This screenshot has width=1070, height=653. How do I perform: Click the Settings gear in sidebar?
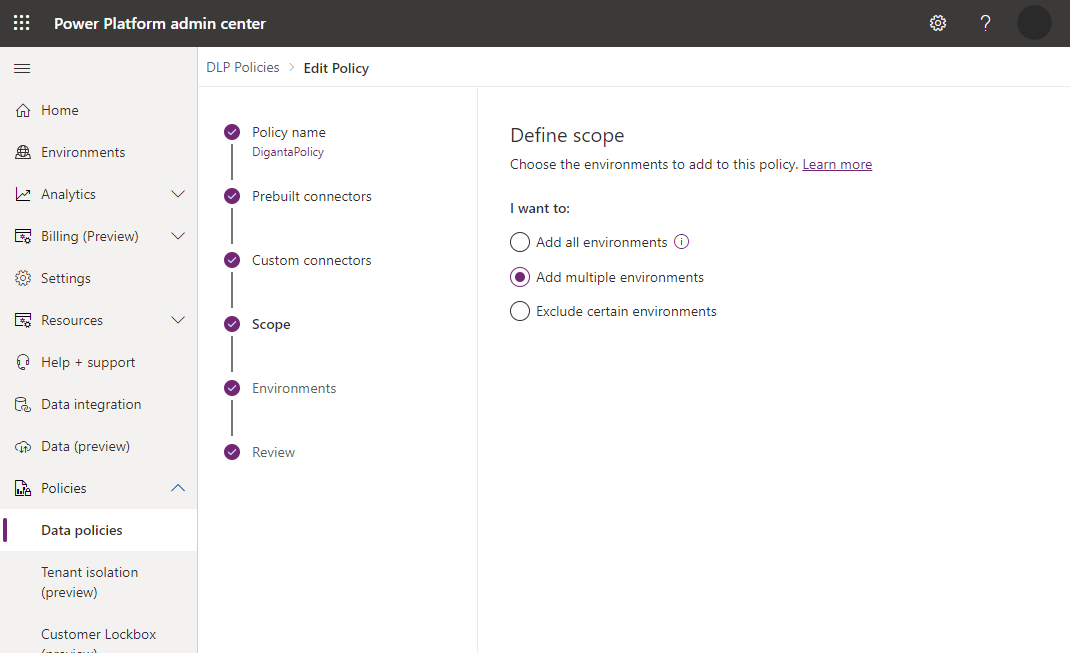(x=23, y=278)
